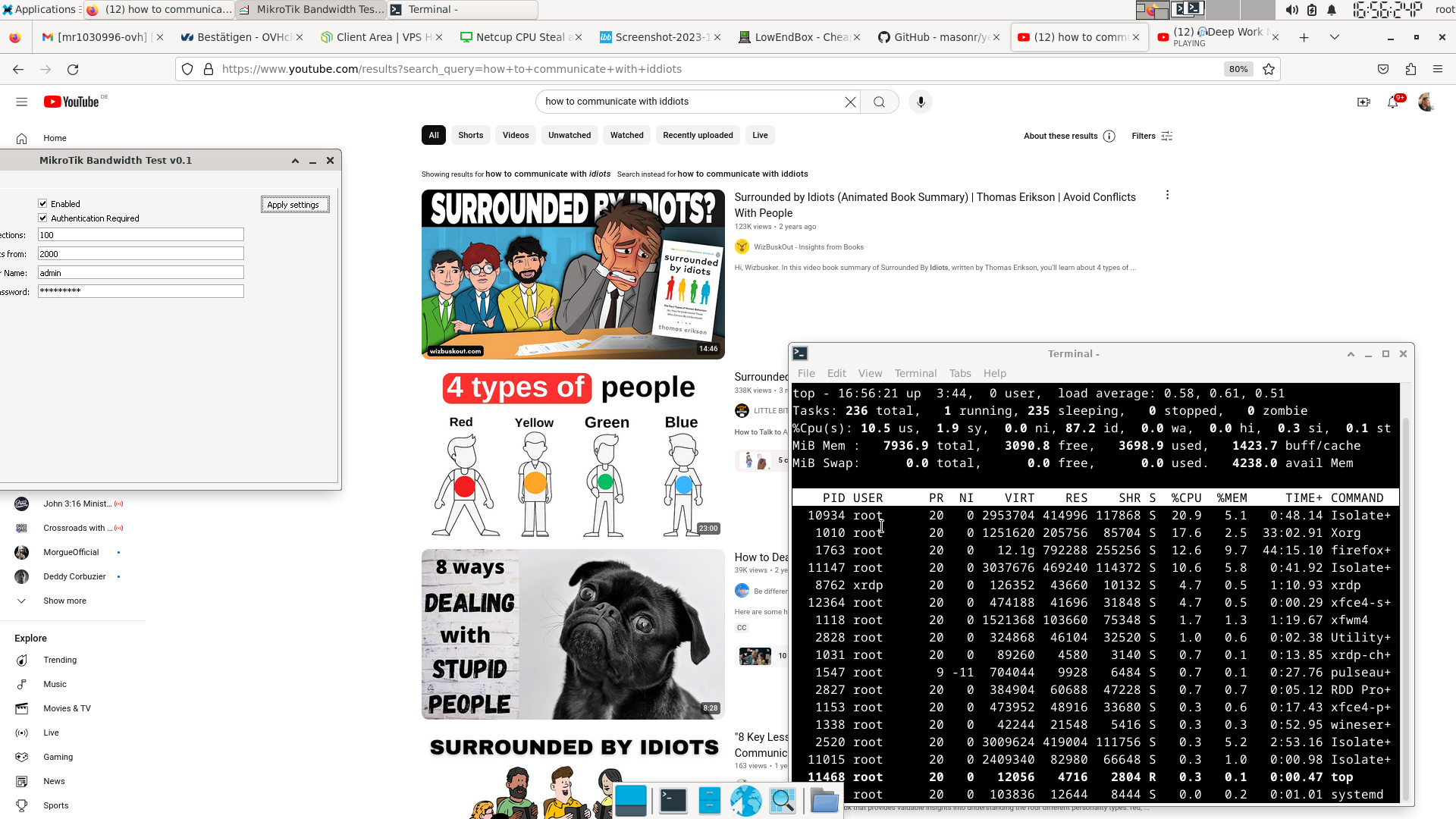Open home folder from the dock
The image size is (1456, 819).
click(x=824, y=800)
